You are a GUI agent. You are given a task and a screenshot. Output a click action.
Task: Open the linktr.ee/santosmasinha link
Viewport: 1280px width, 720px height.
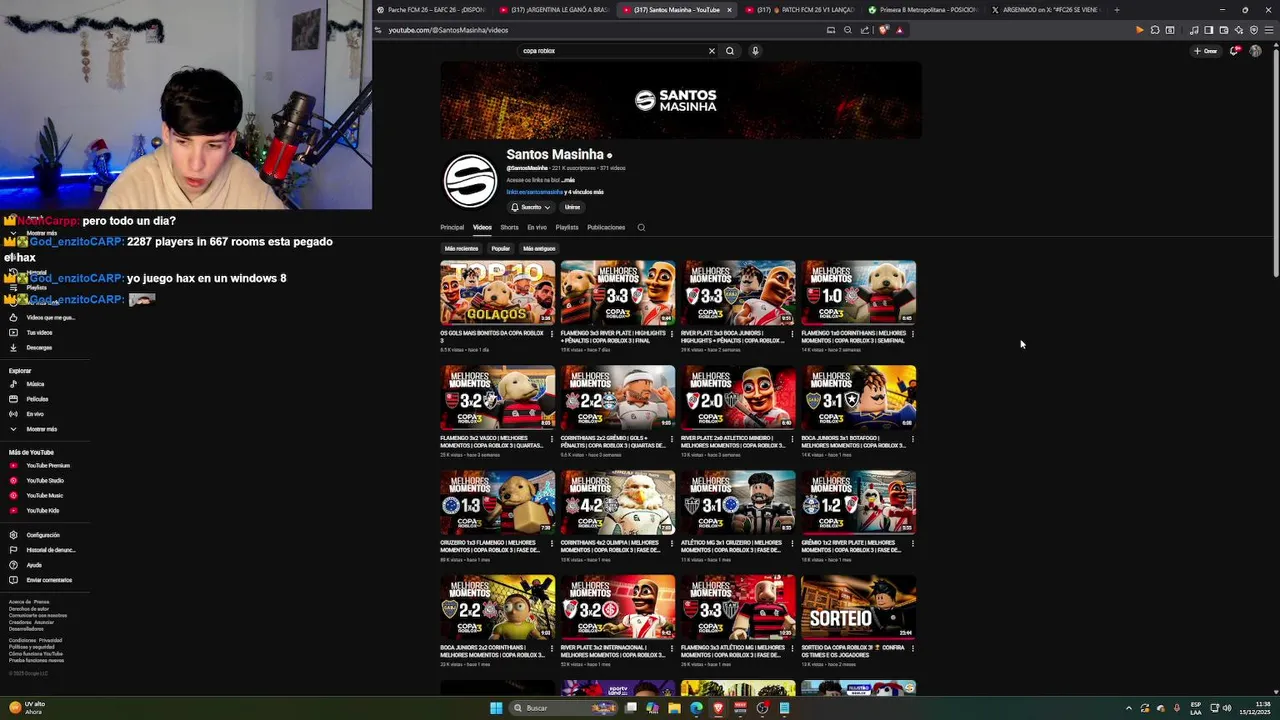pyautogui.click(x=535, y=192)
